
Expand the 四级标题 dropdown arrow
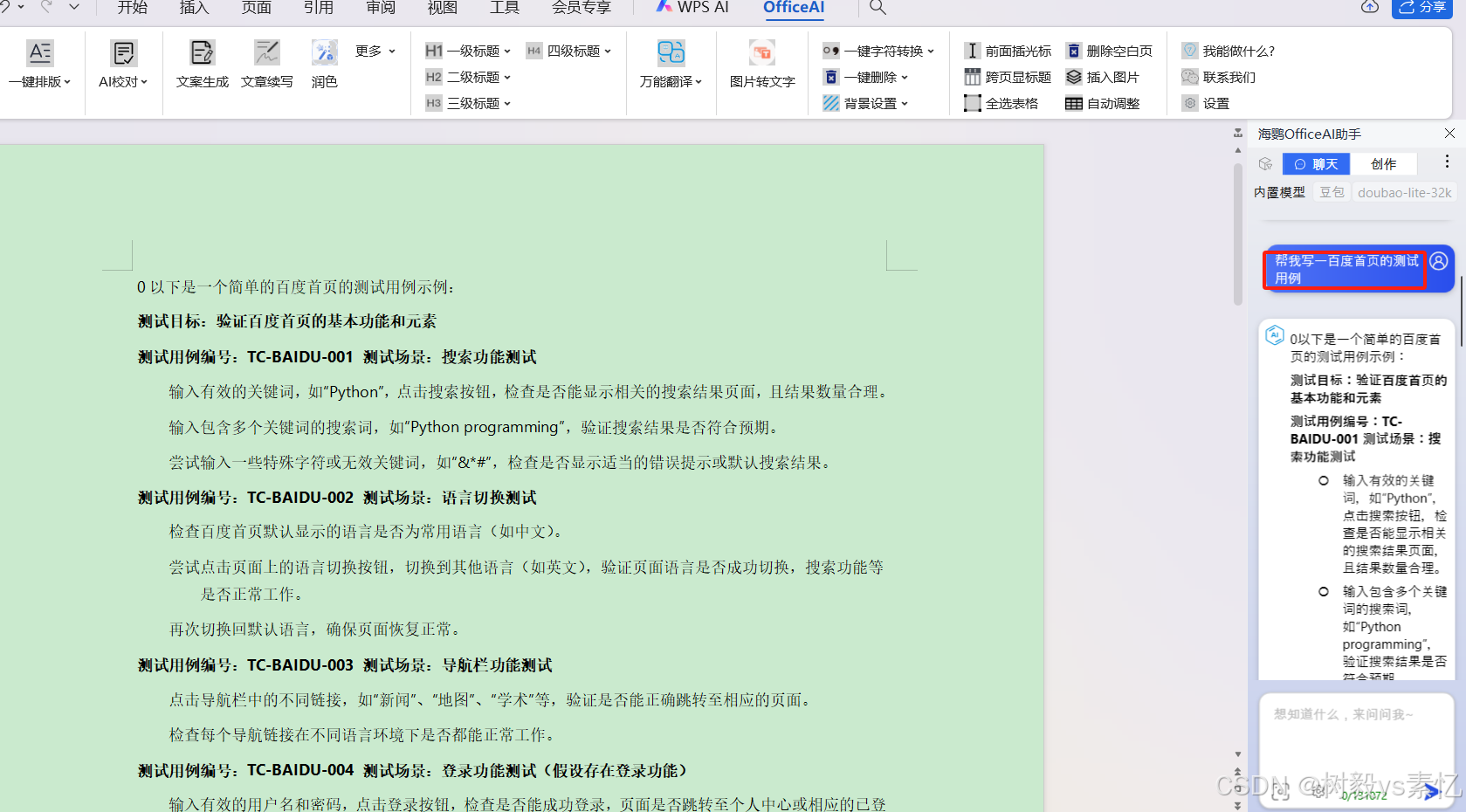(608, 52)
